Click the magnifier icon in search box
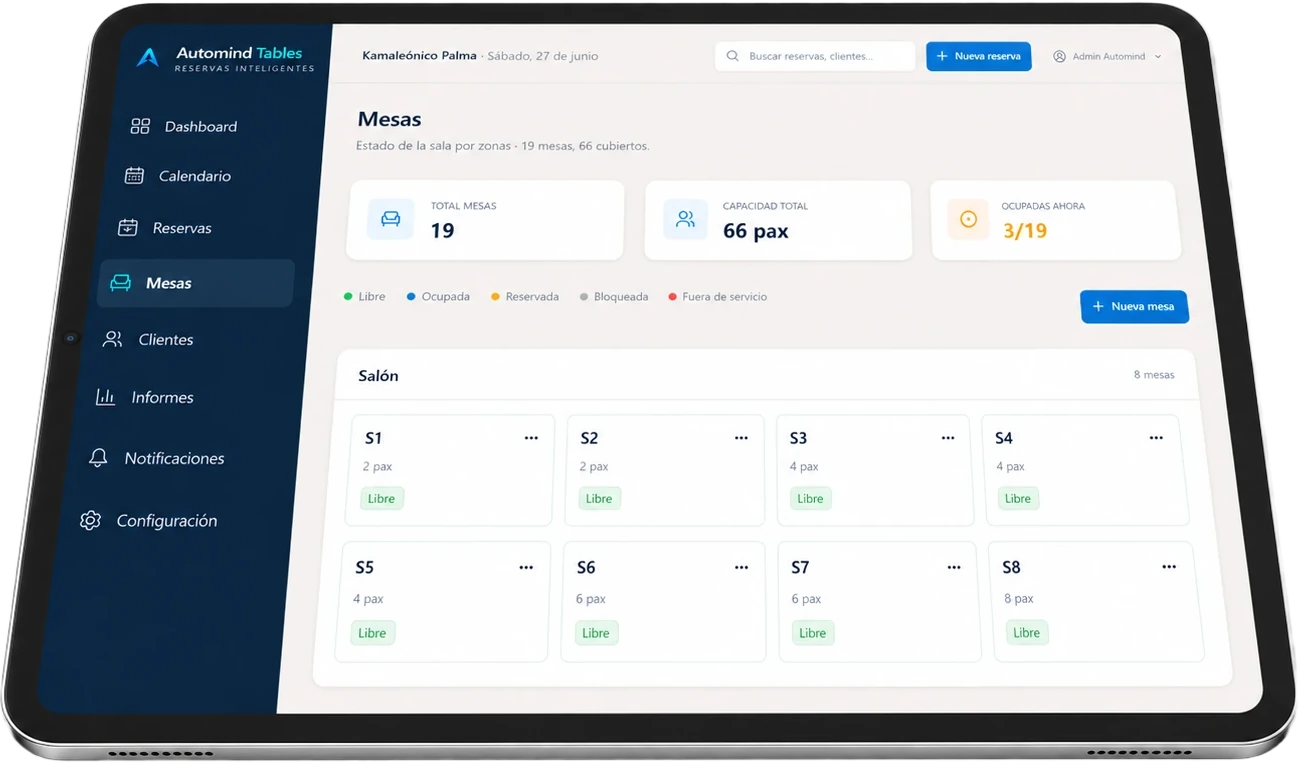Screen dimensions: 1299x762 pos(733,56)
